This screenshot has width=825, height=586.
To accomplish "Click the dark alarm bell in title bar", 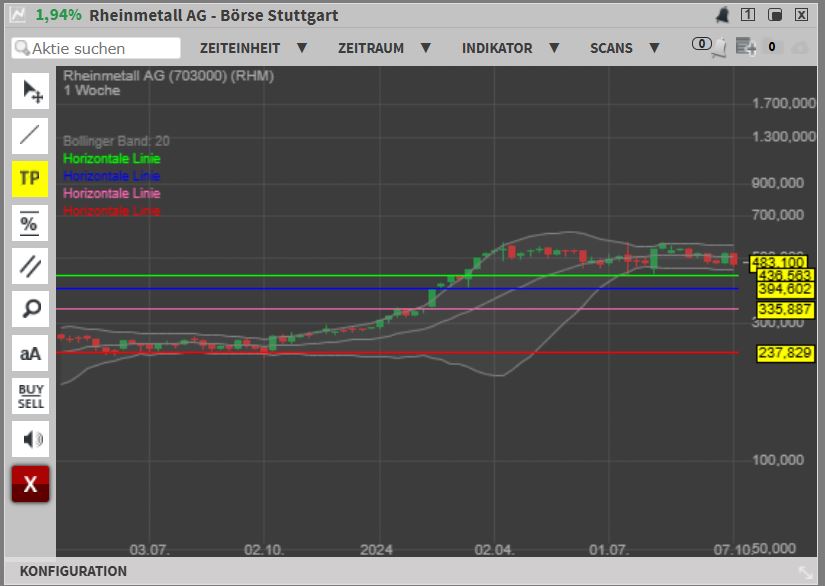I will point(722,15).
